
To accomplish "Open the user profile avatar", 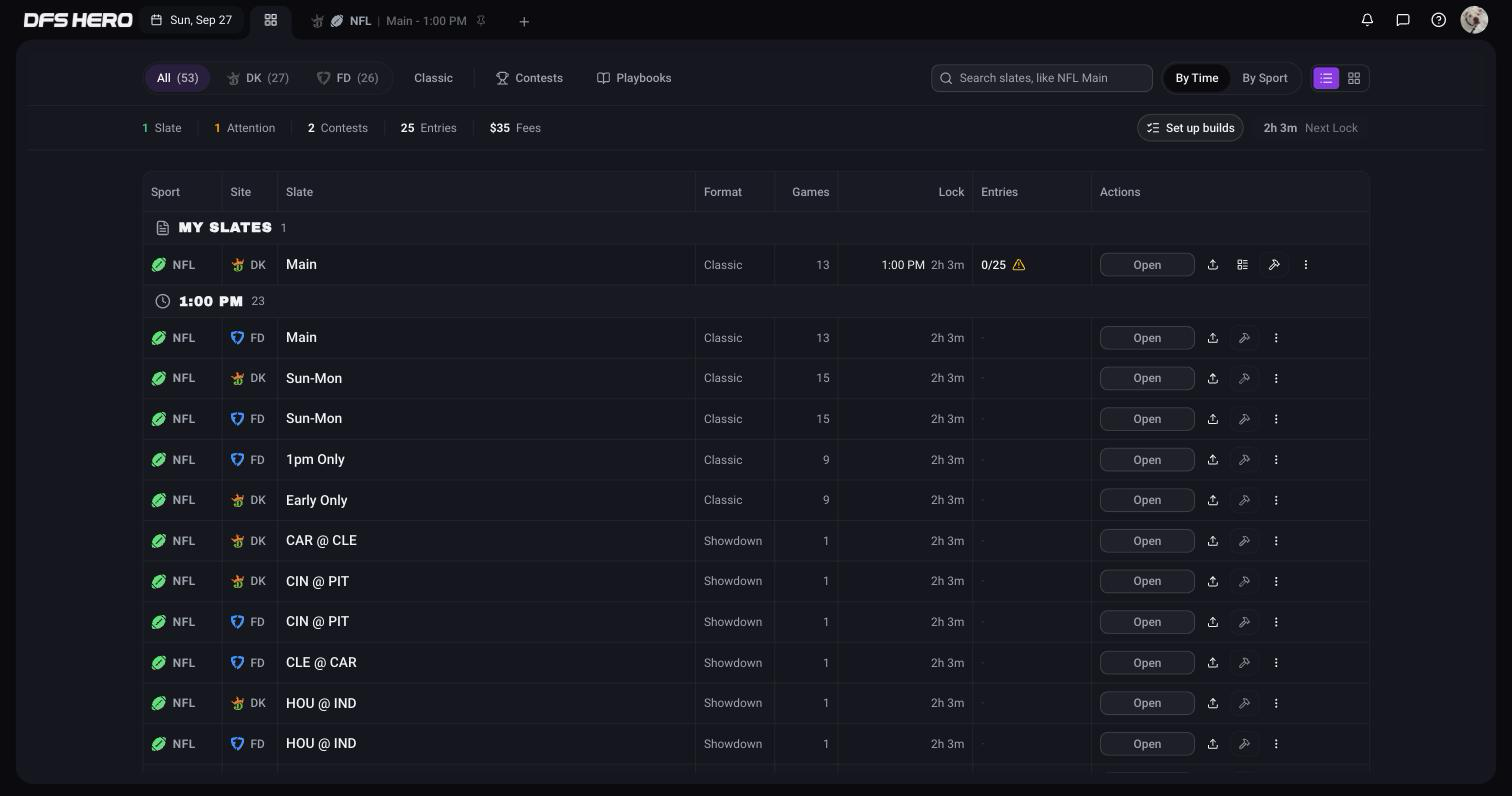I will click(x=1474, y=20).
